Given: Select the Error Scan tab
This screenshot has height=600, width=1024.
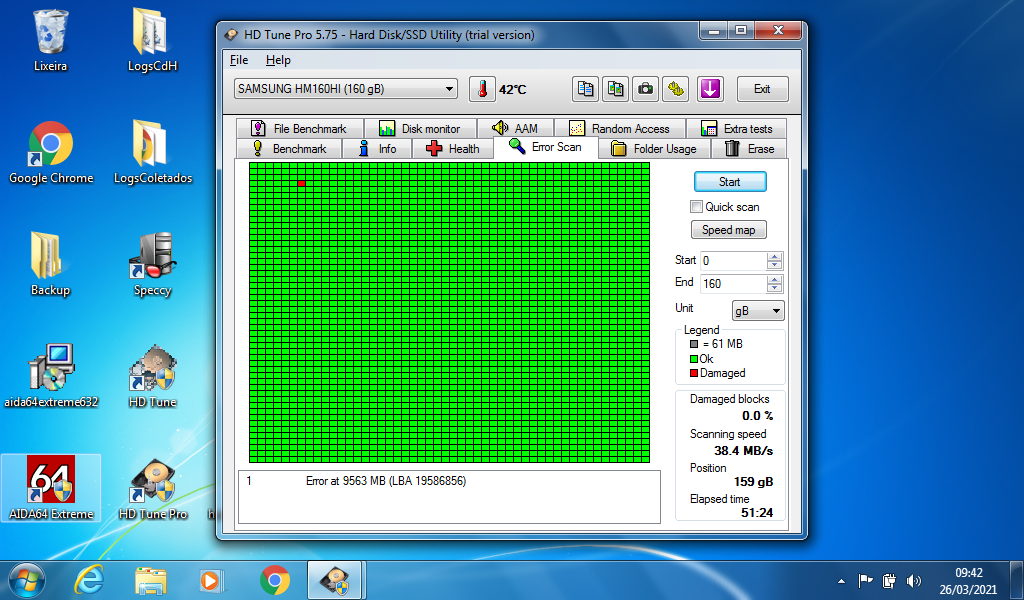Looking at the screenshot, I should [545, 148].
